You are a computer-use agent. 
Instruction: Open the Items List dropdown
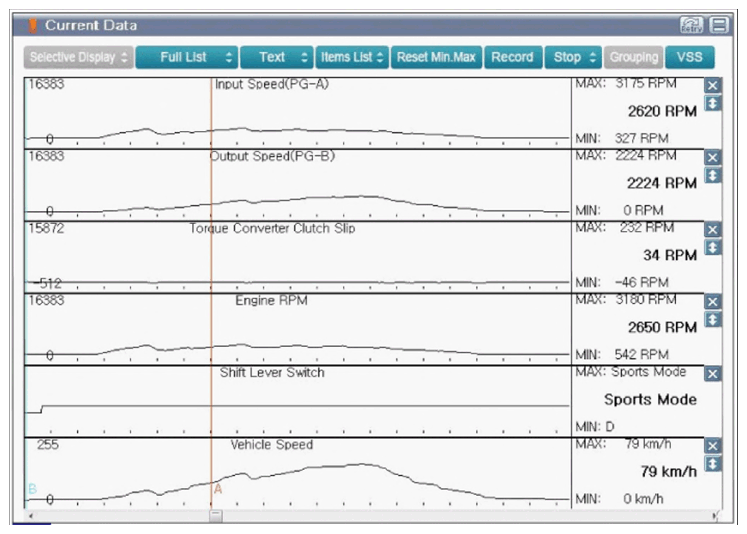click(x=352, y=58)
